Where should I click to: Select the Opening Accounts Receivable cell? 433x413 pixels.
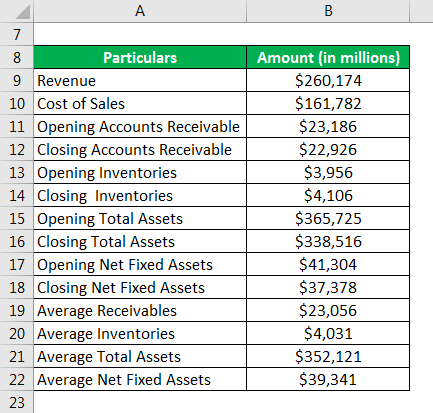tap(140, 126)
